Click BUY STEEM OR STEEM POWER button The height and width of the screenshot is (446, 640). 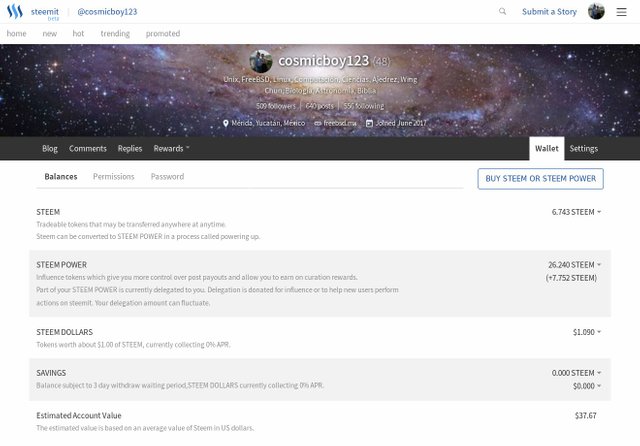point(540,179)
